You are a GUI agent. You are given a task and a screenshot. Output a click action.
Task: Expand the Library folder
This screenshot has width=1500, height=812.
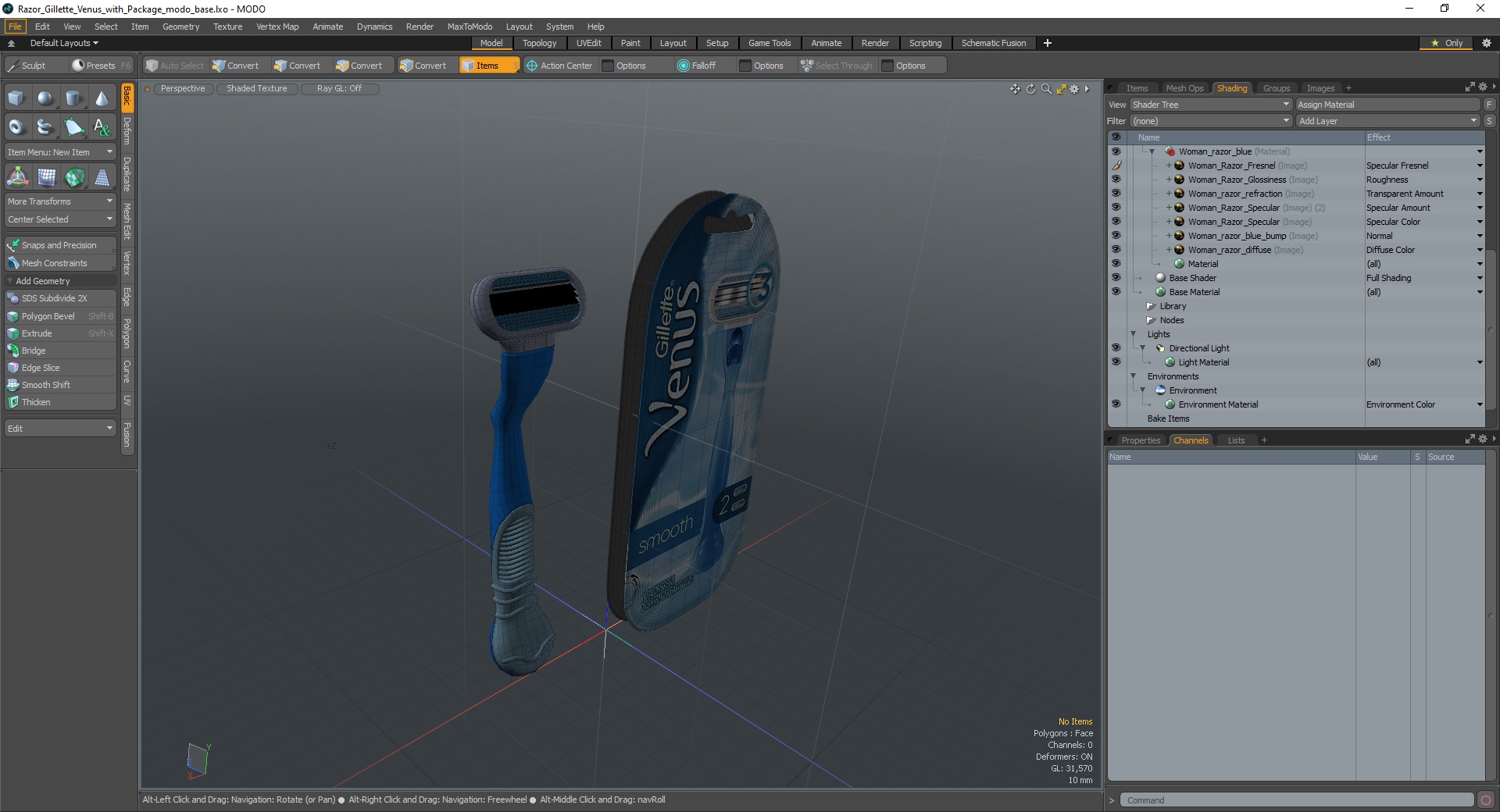[x=1151, y=306]
